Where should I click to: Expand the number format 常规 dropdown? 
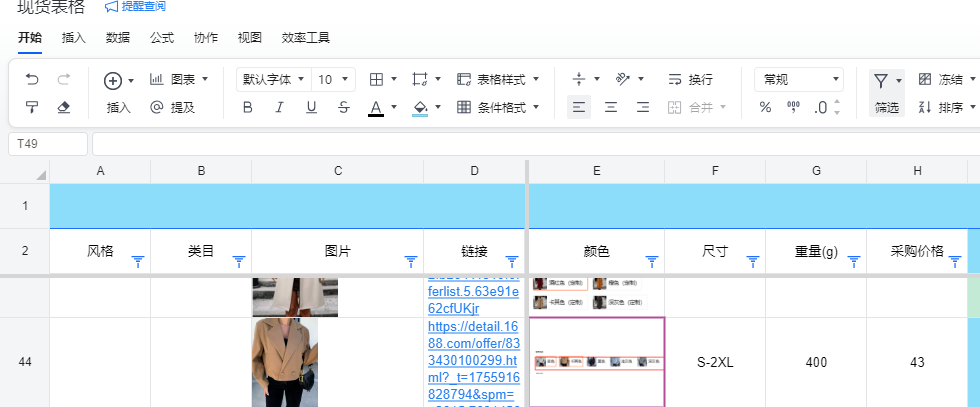798,79
